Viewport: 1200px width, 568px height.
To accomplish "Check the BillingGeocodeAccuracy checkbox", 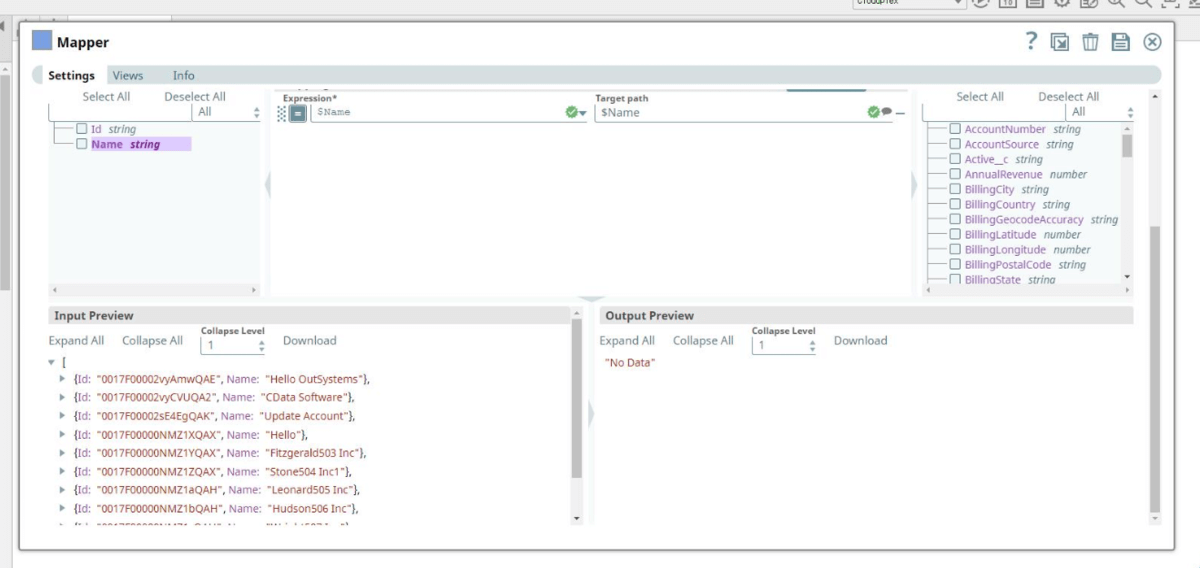I will [x=955, y=219].
